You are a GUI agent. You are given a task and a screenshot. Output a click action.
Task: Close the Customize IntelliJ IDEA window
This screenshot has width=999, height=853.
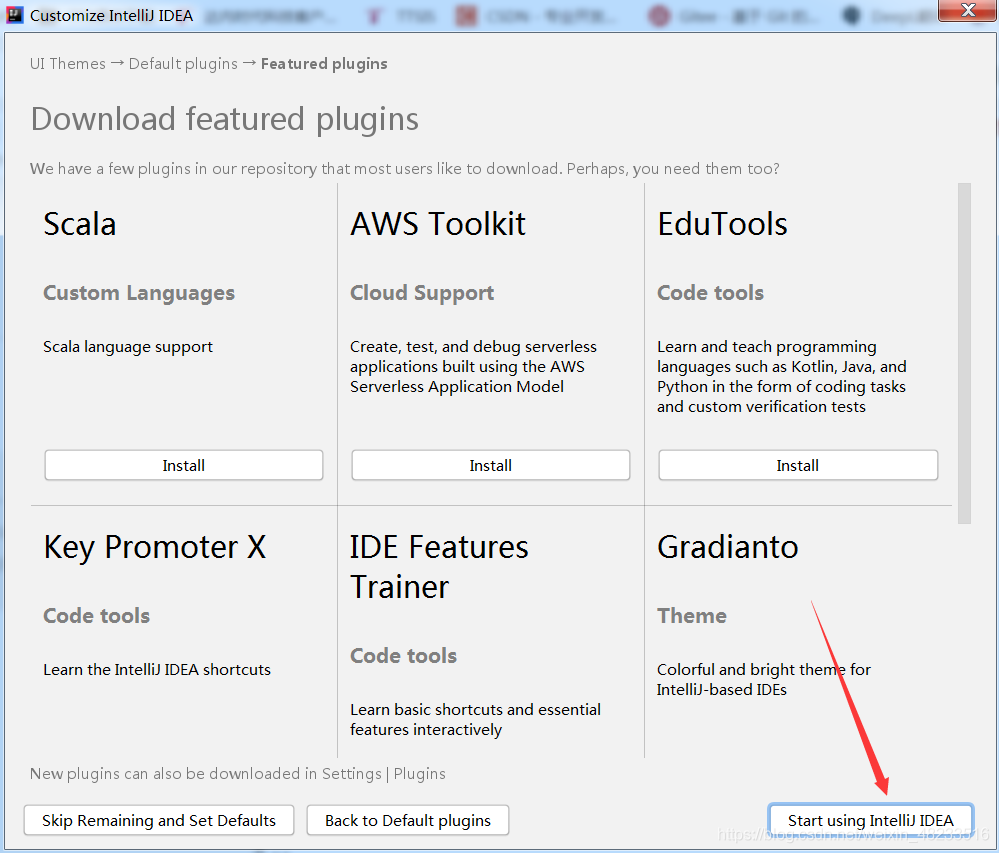coord(968,10)
